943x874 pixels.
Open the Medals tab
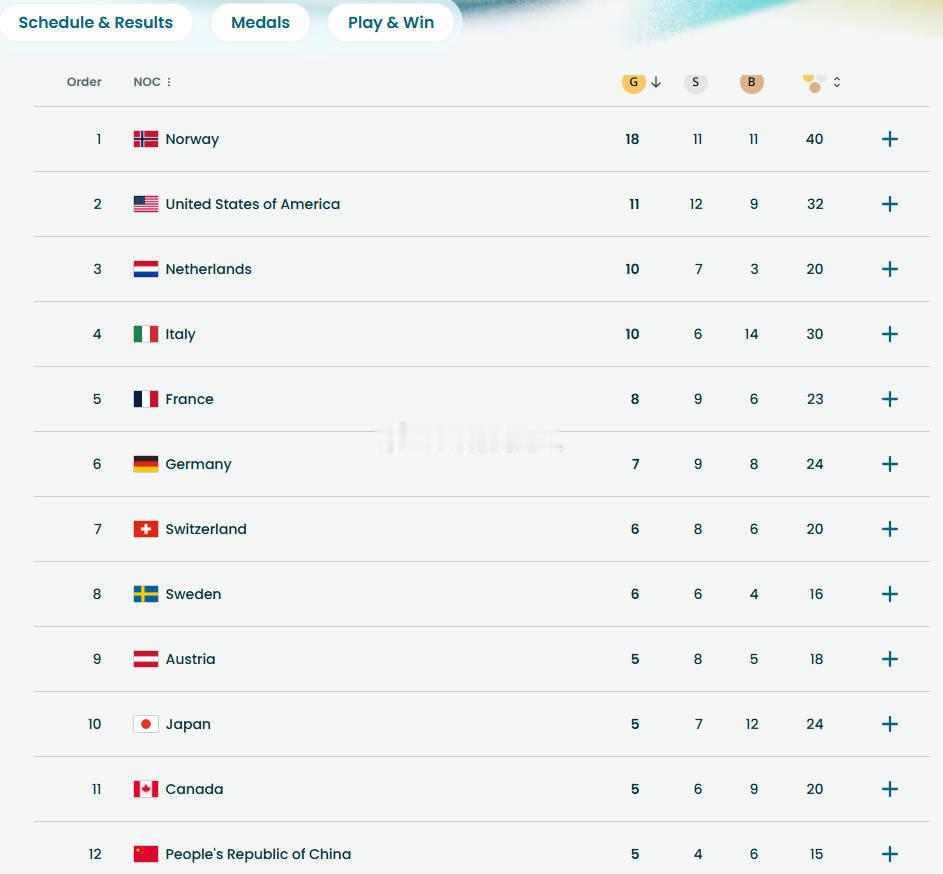[260, 22]
